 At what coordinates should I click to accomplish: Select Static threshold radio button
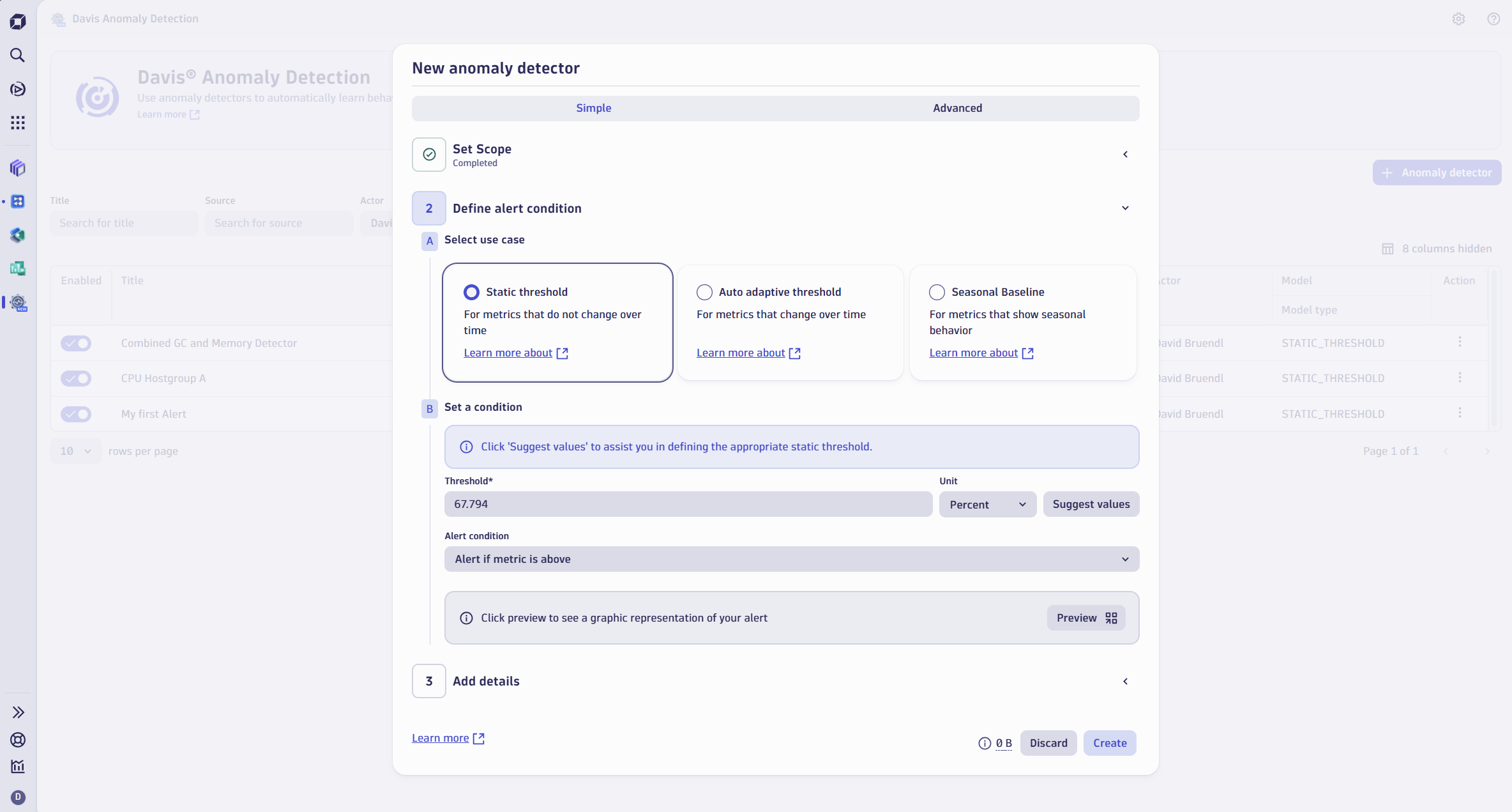click(471, 292)
